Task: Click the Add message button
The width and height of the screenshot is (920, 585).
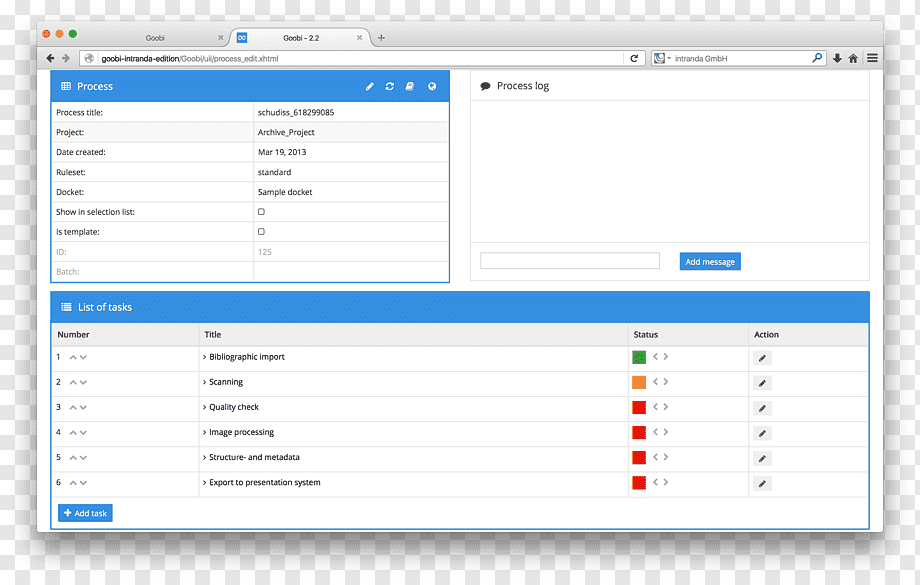Action: pyautogui.click(x=710, y=262)
